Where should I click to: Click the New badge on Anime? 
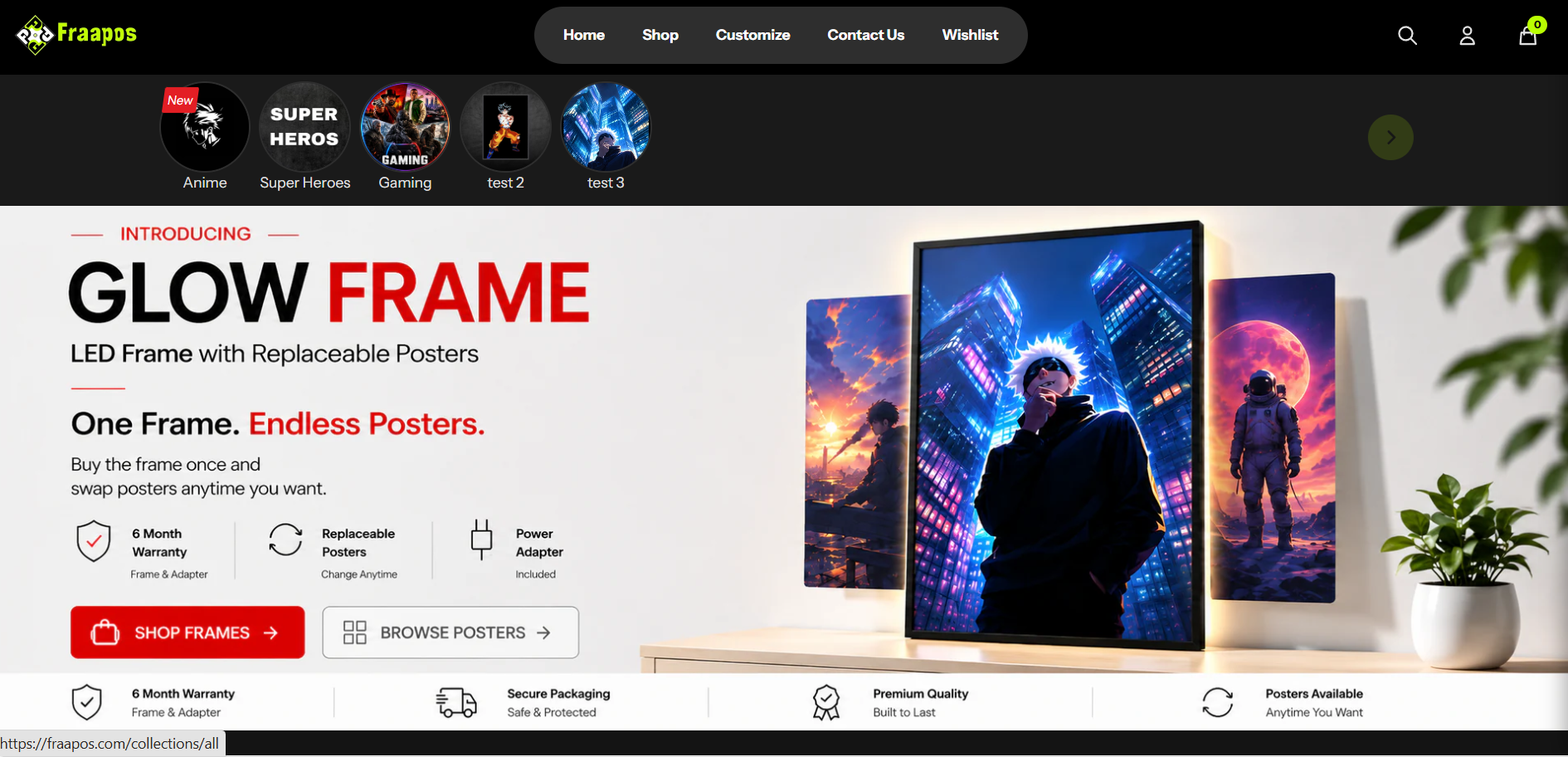(x=180, y=100)
